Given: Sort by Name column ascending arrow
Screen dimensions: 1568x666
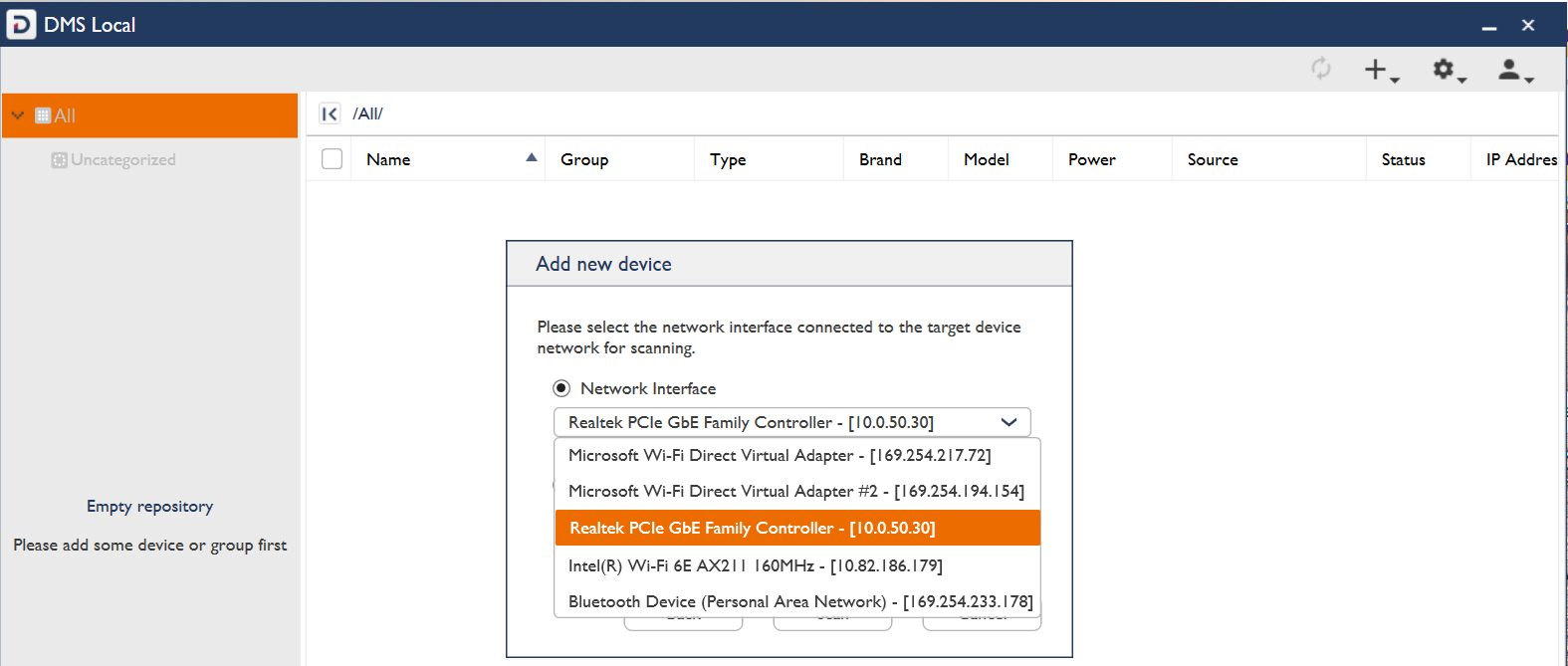Looking at the screenshot, I should coord(532,157).
